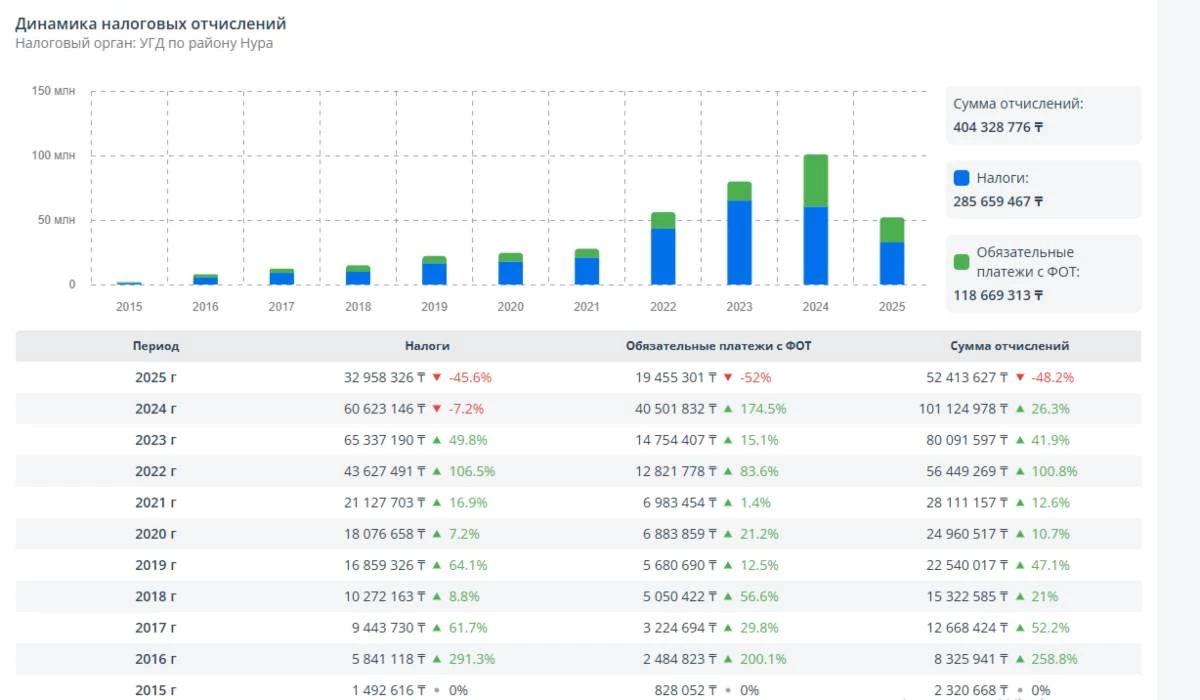Toggle the Обязательные платежи с ФОТ legend series
1200x700 pixels.
coord(1025,260)
